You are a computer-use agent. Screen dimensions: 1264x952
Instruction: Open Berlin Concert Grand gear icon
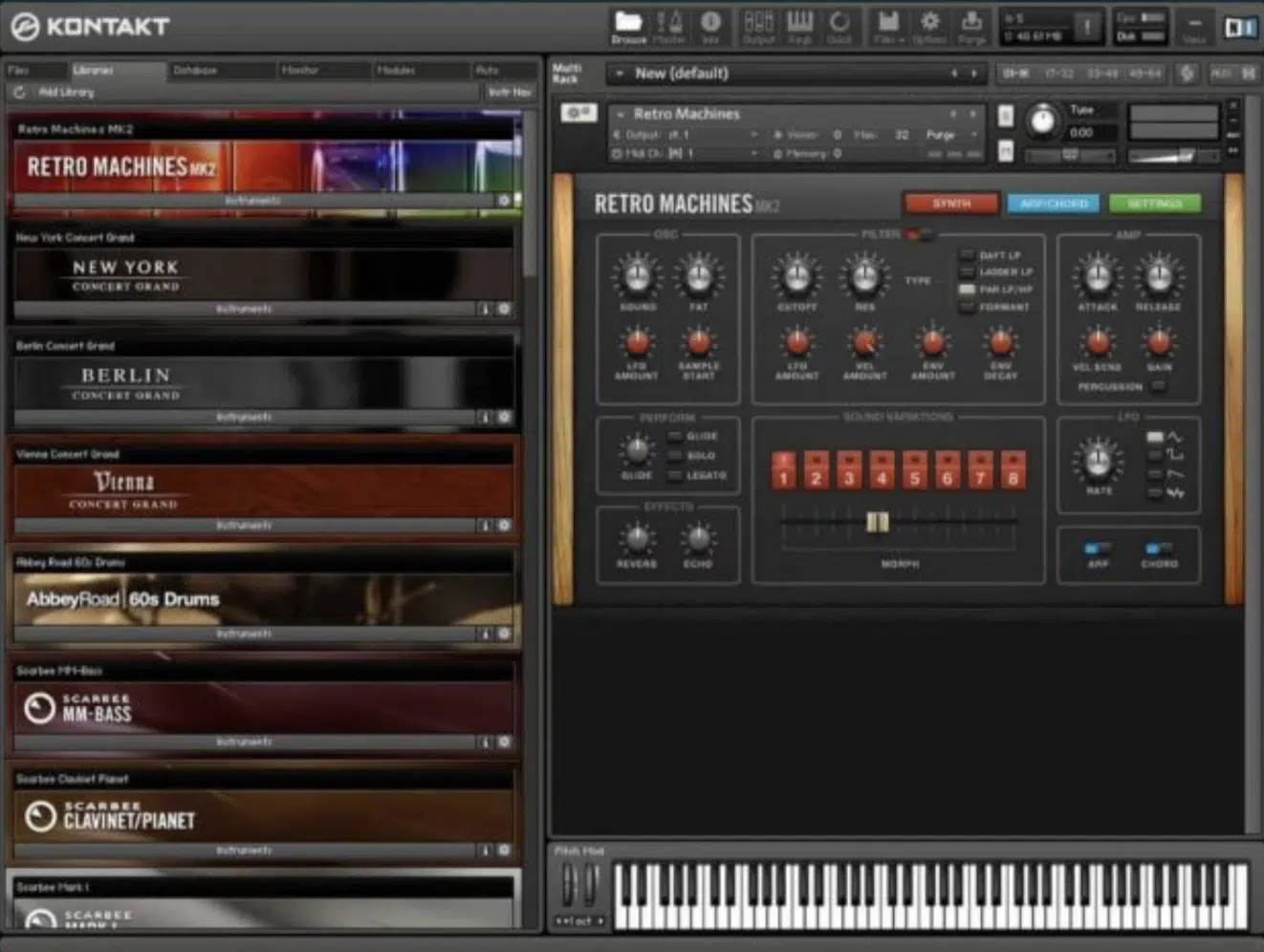pyautogui.click(x=504, y=417)
